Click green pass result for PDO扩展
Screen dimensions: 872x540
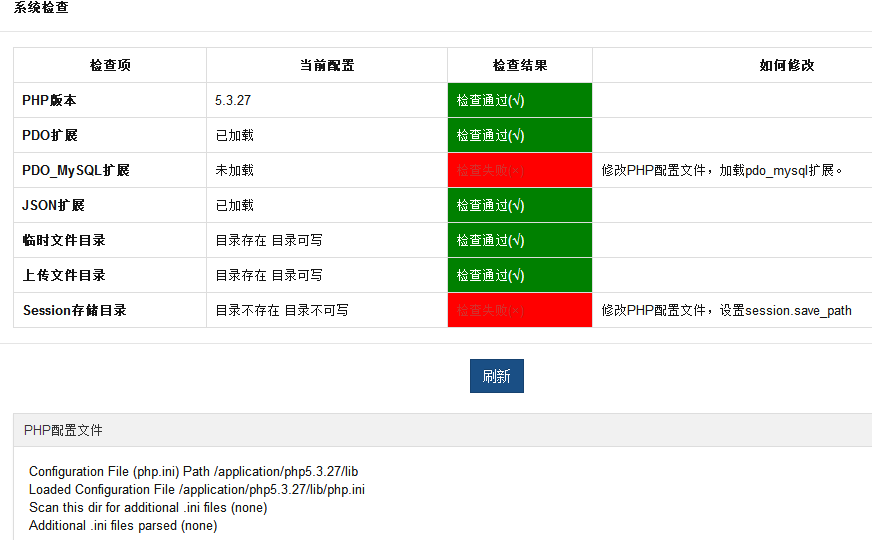(x=520, y=136)
